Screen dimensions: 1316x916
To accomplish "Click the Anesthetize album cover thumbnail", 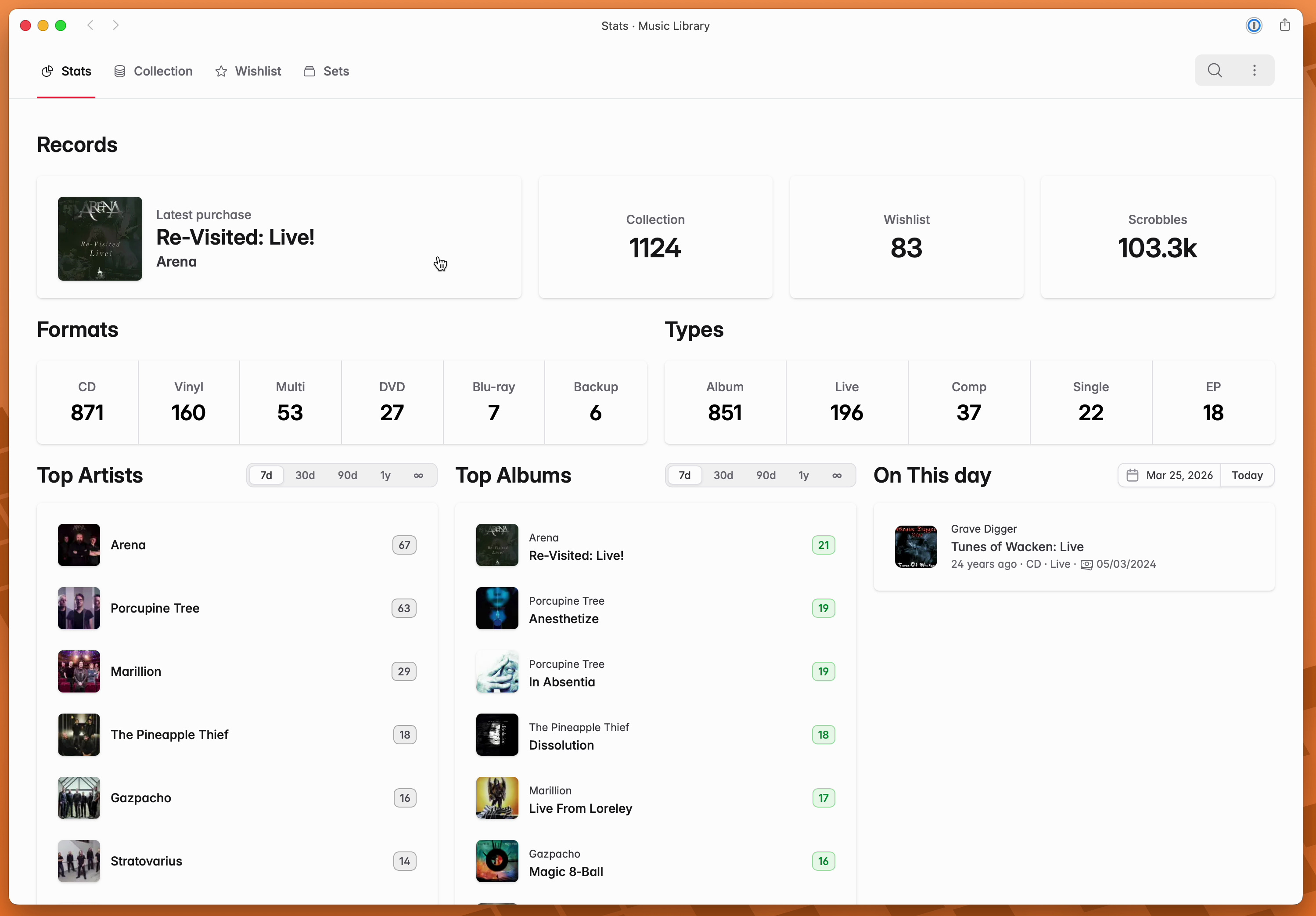I will (x=497, y=608).
